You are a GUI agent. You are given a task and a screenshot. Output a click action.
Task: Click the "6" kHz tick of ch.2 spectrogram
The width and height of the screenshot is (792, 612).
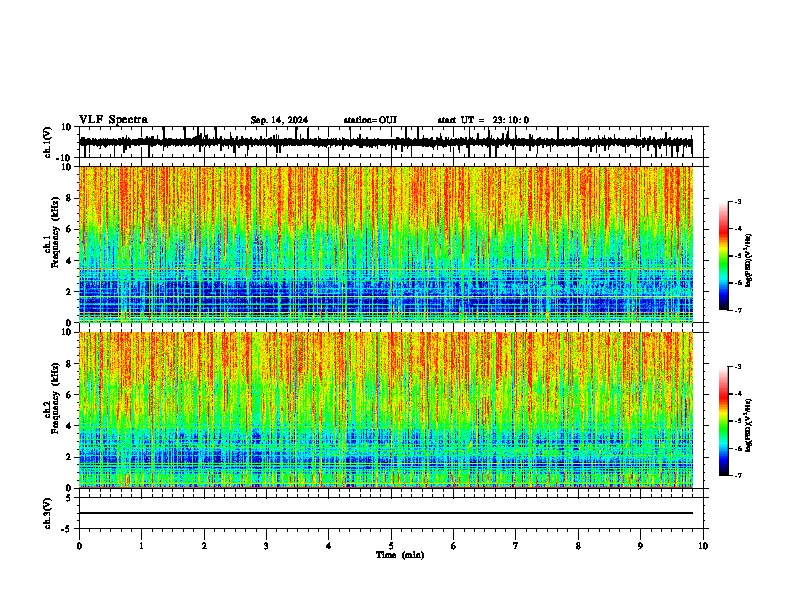69,395
